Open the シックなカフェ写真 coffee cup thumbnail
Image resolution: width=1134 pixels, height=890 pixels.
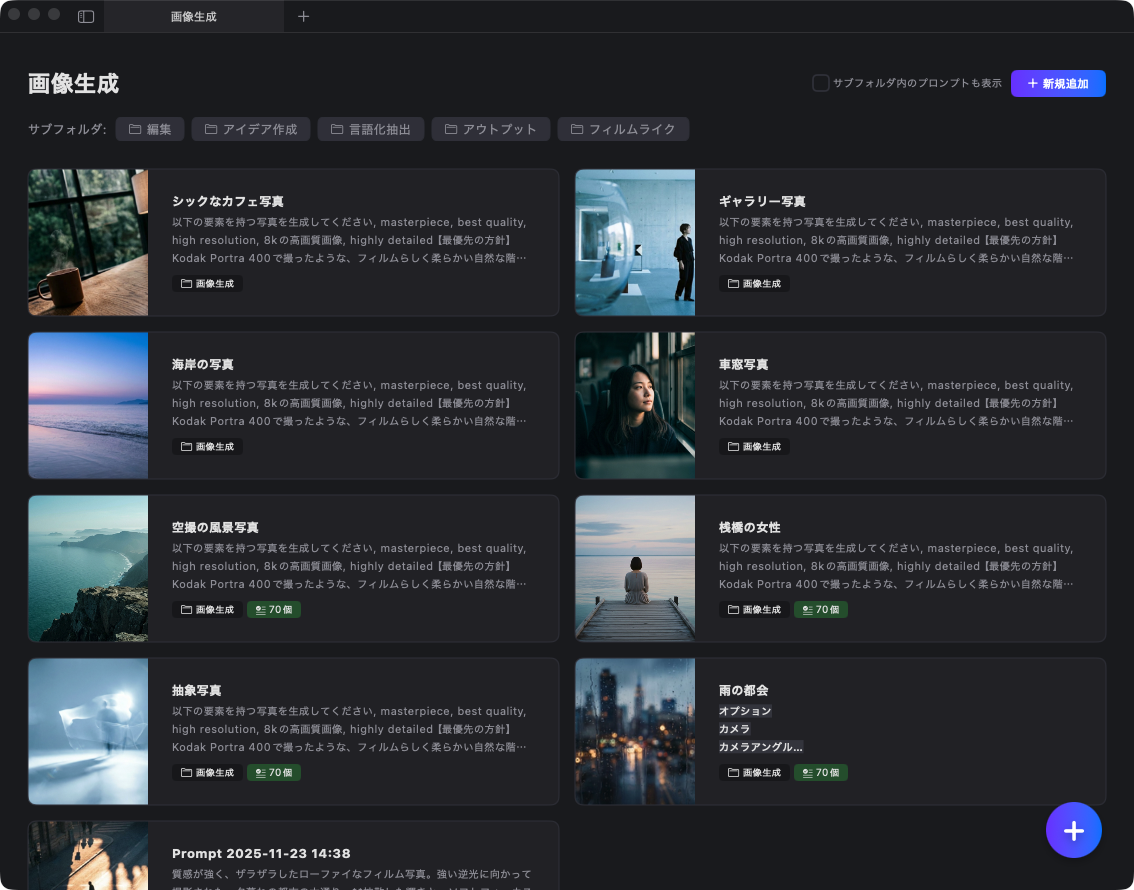tap(88, 242)
